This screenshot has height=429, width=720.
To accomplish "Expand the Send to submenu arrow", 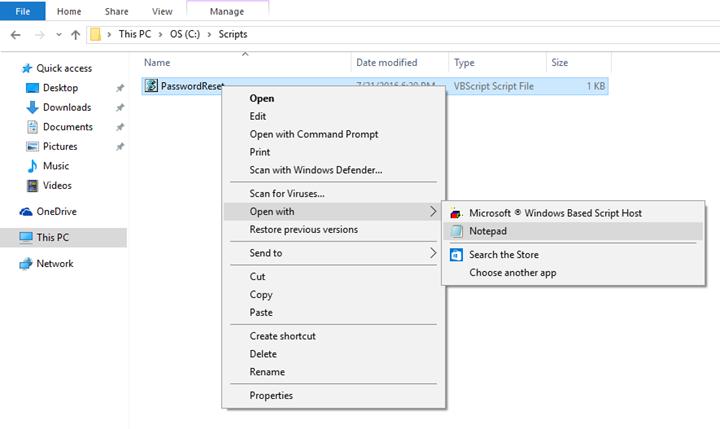I will [x=433, y=254].
